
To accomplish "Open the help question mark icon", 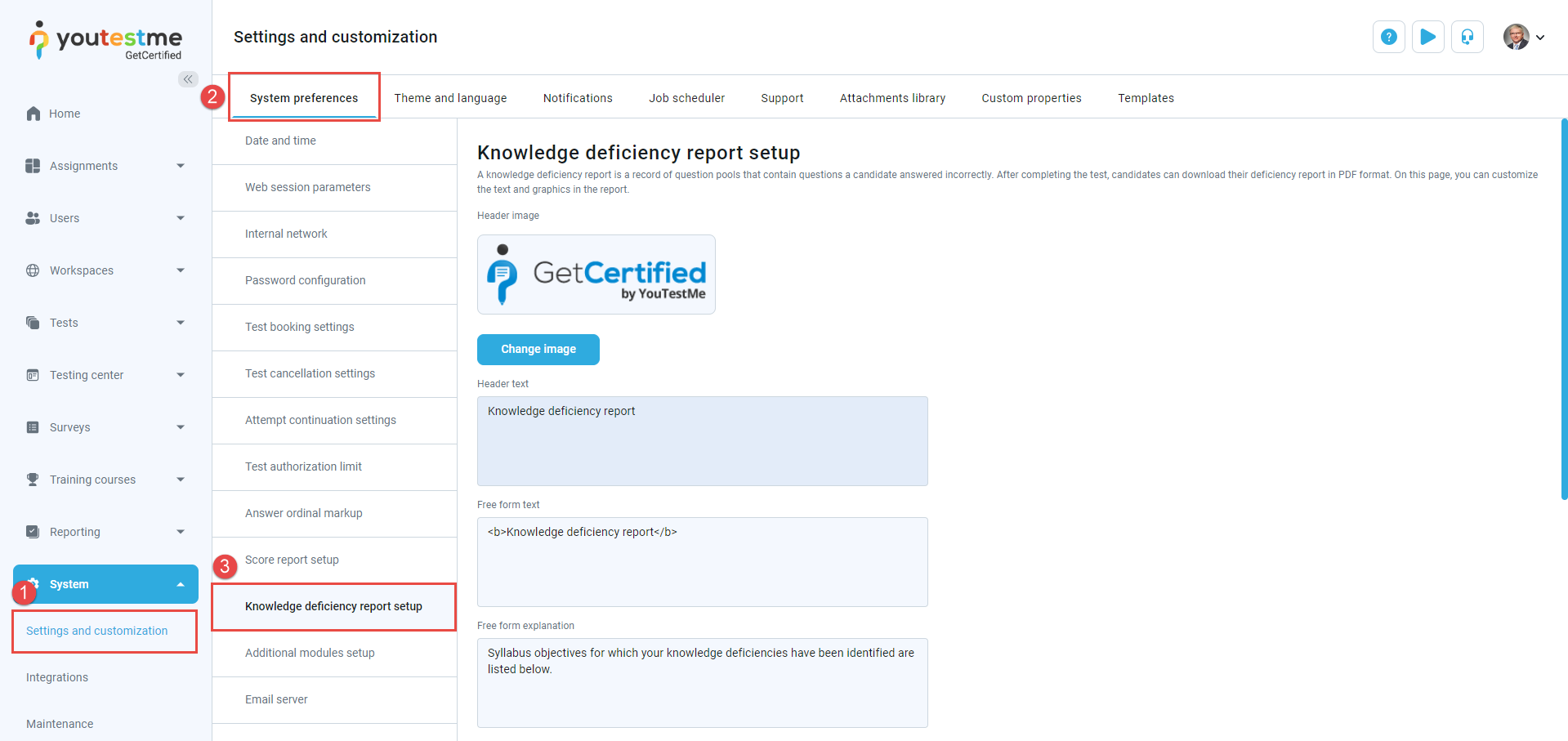I will click(1388, 37).
